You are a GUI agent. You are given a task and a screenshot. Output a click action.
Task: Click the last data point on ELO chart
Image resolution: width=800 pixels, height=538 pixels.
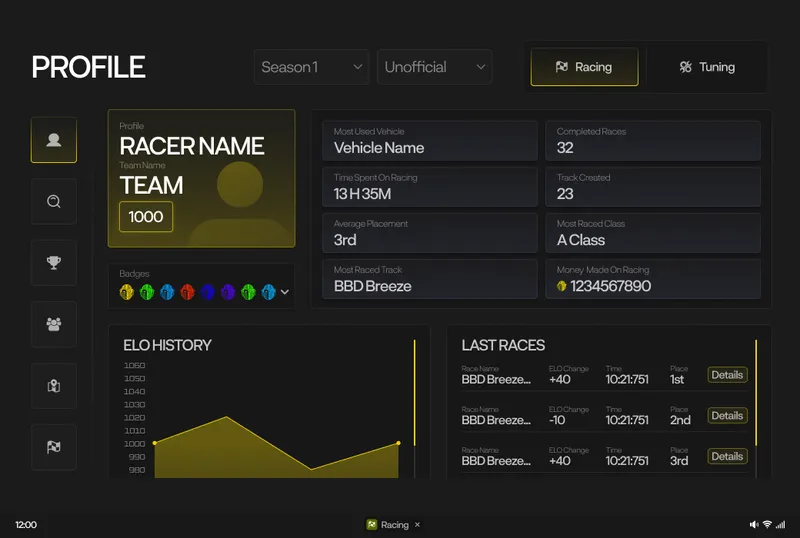click(x=398, y=443)
